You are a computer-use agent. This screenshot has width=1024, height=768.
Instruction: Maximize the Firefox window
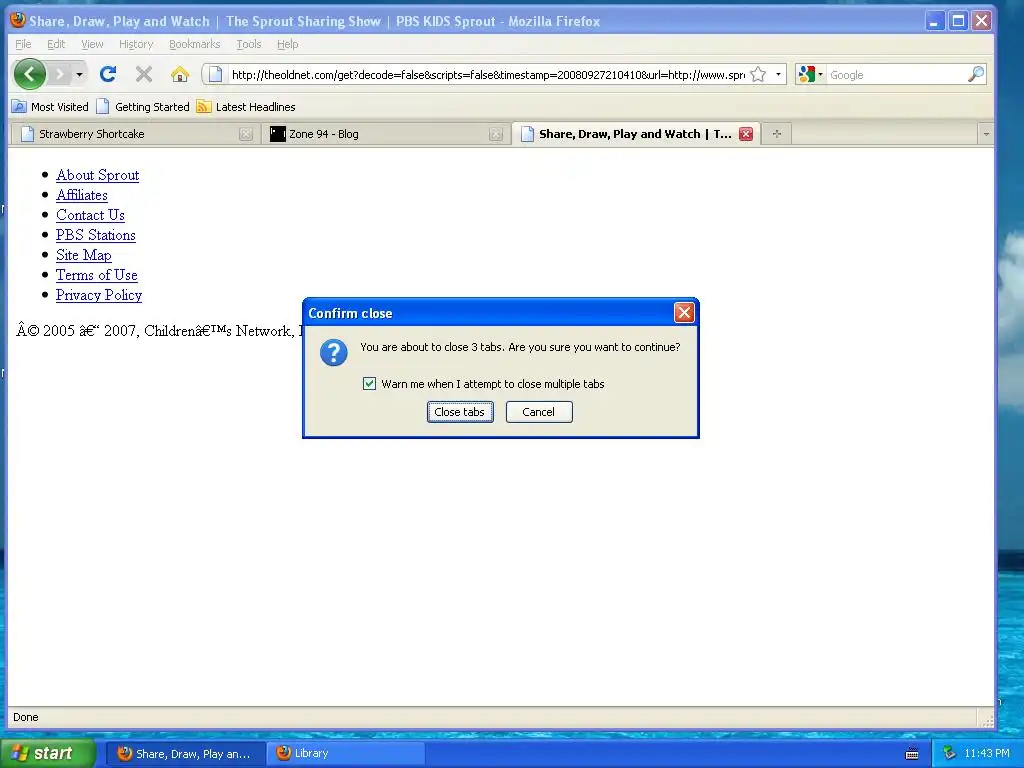[x=958, y=21]
